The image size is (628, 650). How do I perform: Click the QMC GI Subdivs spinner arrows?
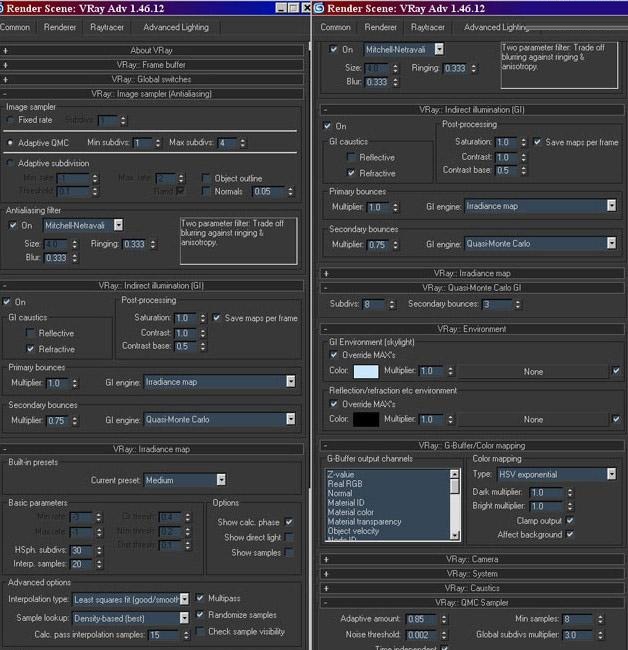[392, 305]
